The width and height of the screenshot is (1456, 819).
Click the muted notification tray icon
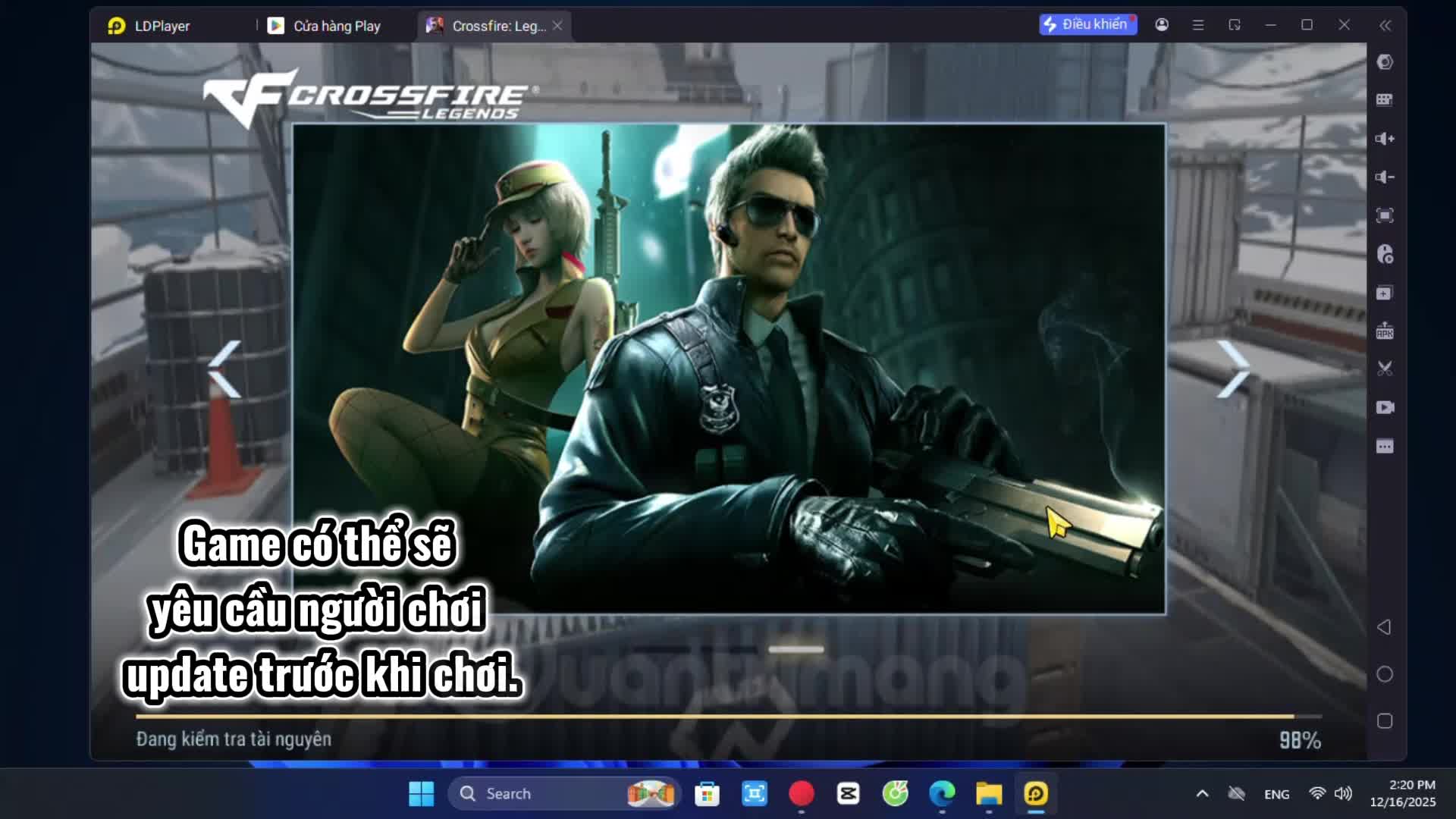point(1237,794)
